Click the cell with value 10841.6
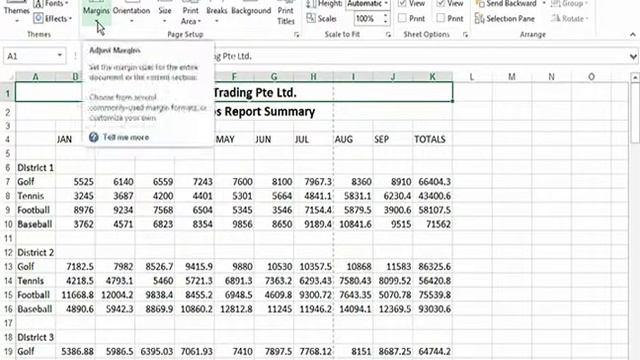The height and width of the screenshot is (360, 640). click(x=353, y=224)
